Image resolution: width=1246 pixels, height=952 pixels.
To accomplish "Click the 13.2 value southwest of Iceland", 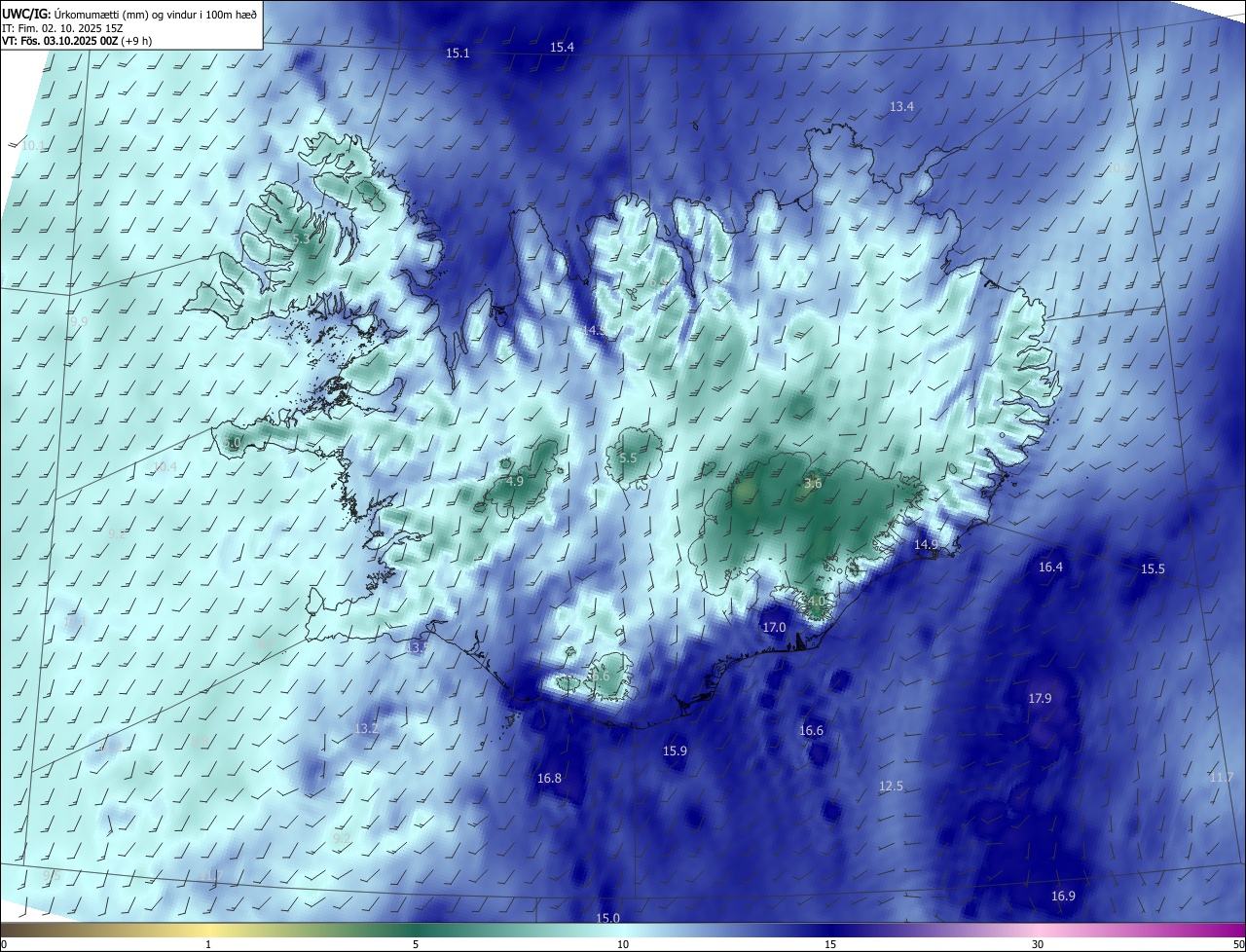I will click(x=366, y=729).
